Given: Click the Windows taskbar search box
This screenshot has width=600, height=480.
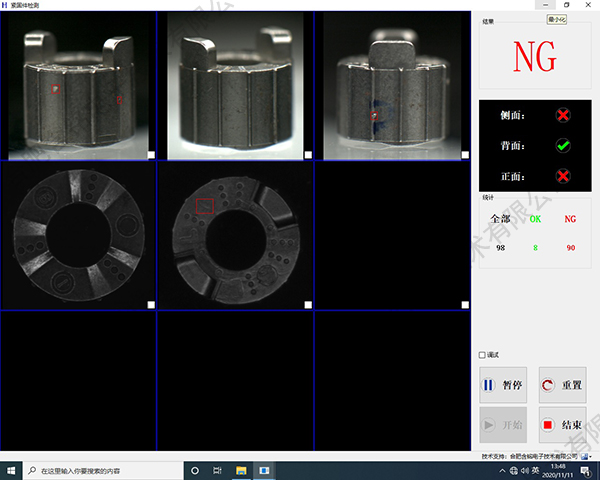Looking at the screenshot, I should pyautogui.click(x=100, y=470).
